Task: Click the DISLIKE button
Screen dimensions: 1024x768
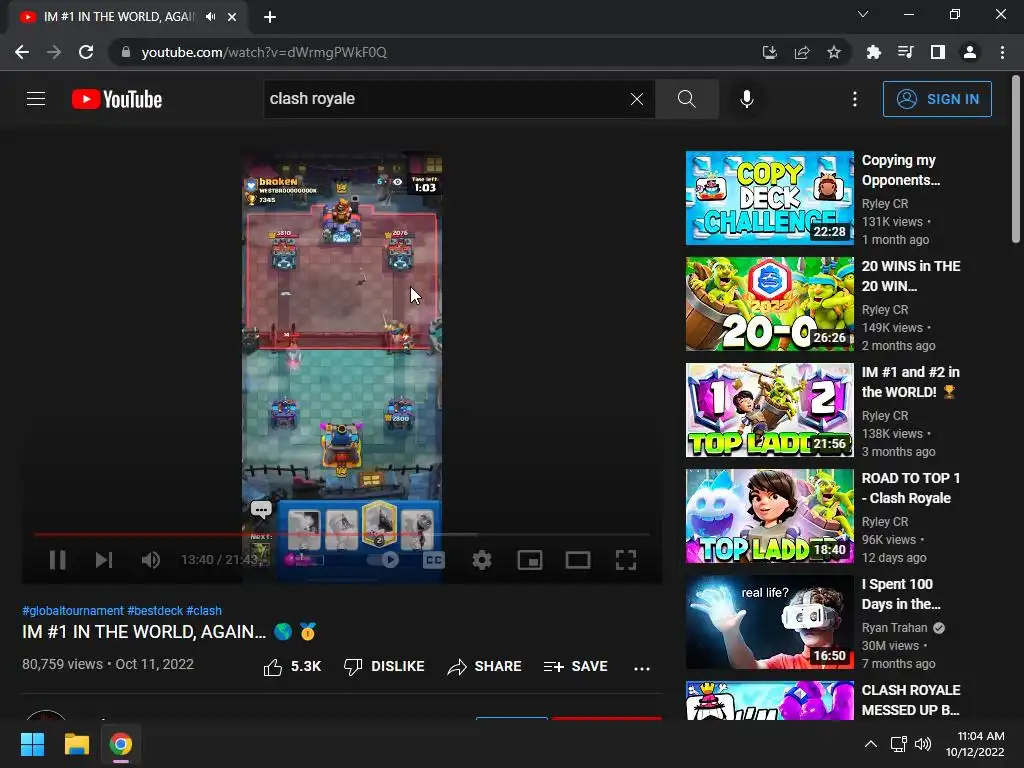Action: tap(384, 667)
